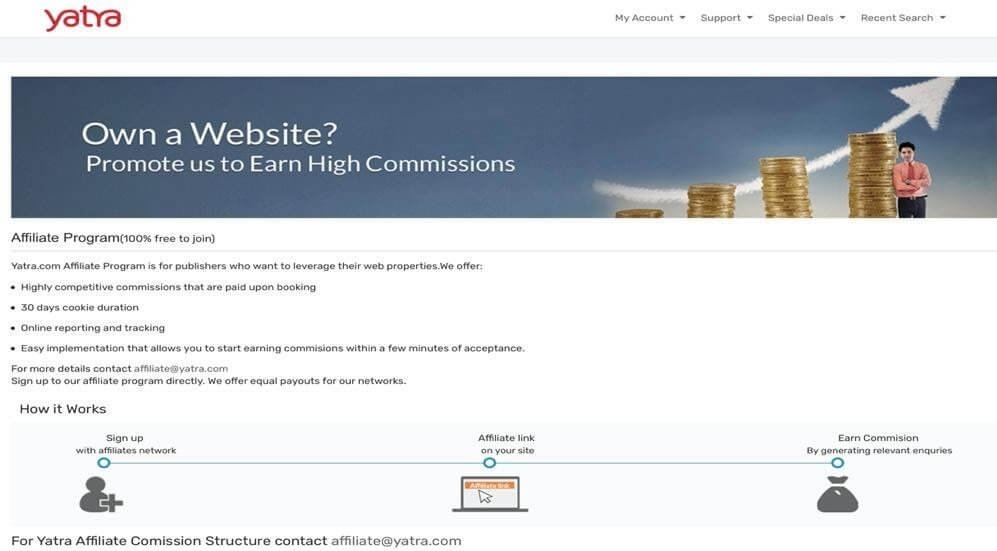Expand the Special Deals dropdown arrow

pos(842,18)
